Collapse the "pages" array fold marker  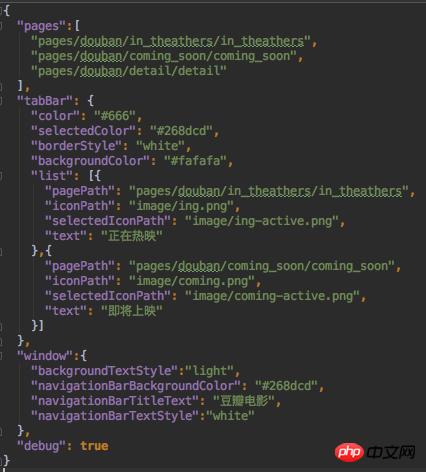(1, 26)
